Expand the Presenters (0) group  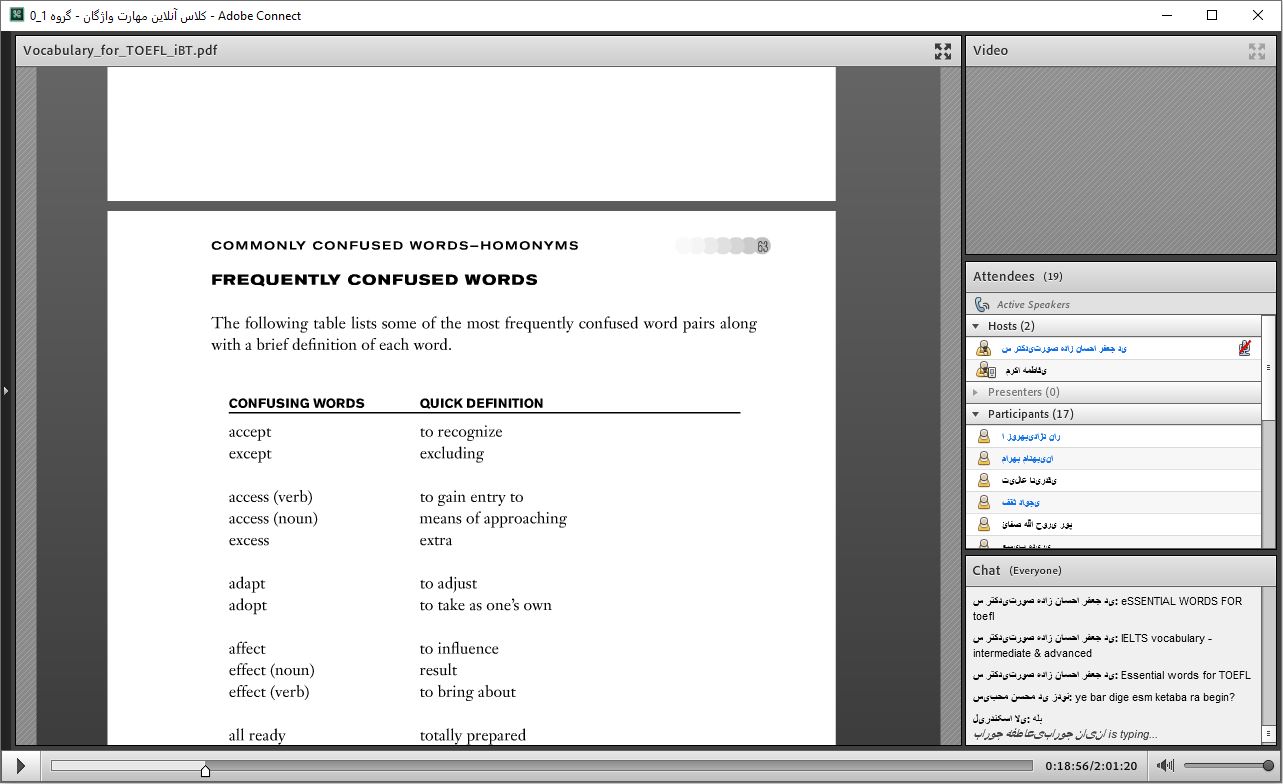pos(976,392)
